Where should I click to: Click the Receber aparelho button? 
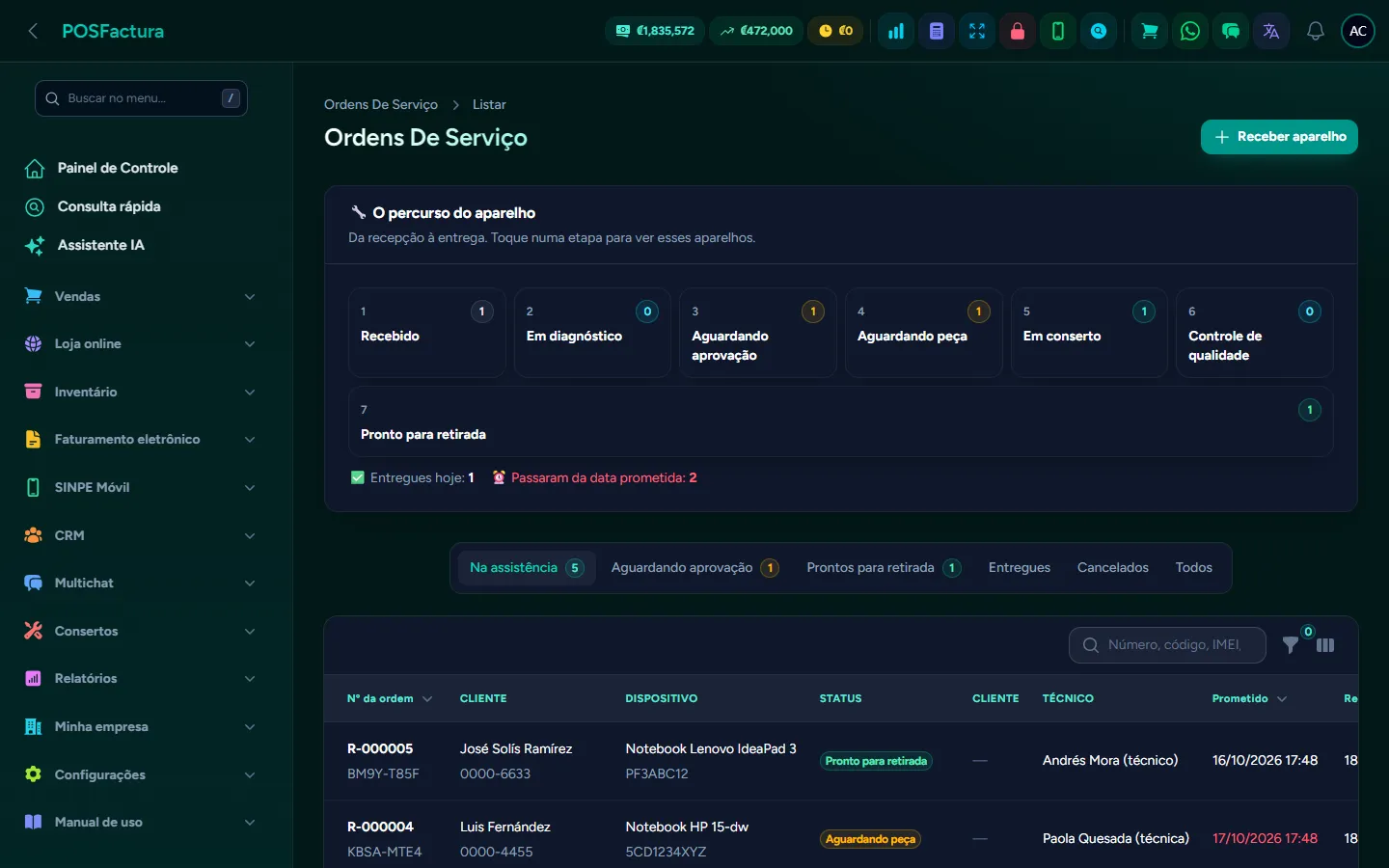click(1279, 137)
